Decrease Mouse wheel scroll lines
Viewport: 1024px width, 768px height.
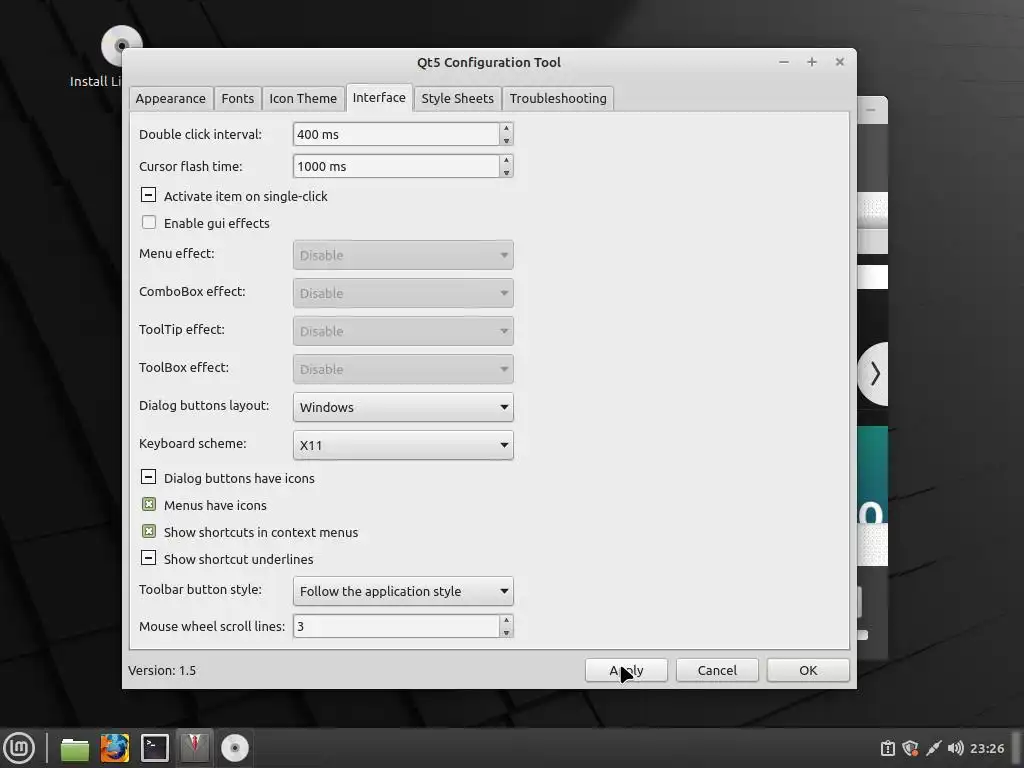(x=506, y=632)
